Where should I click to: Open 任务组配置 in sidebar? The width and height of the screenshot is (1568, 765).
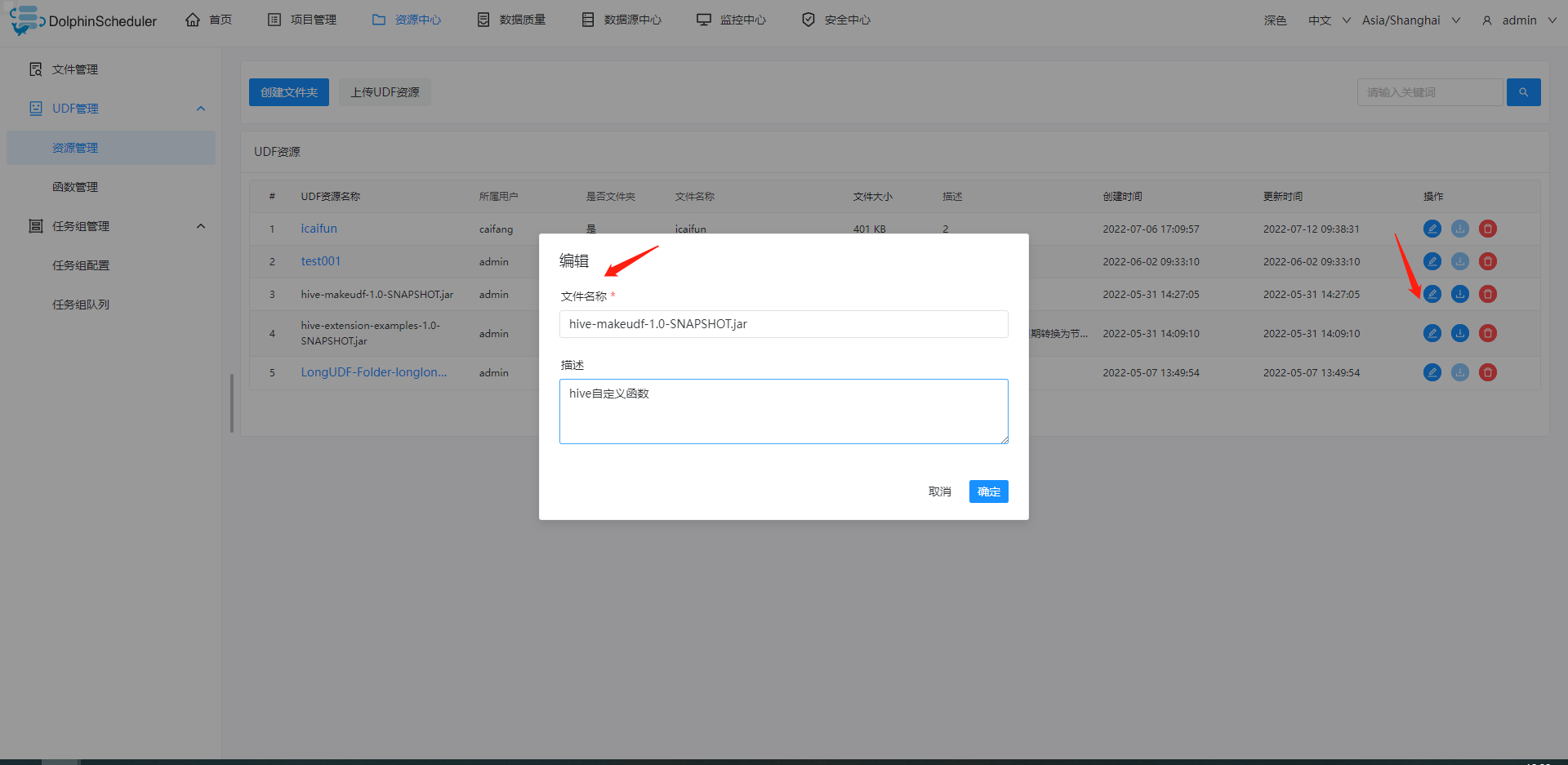click(x=111, y=265)
